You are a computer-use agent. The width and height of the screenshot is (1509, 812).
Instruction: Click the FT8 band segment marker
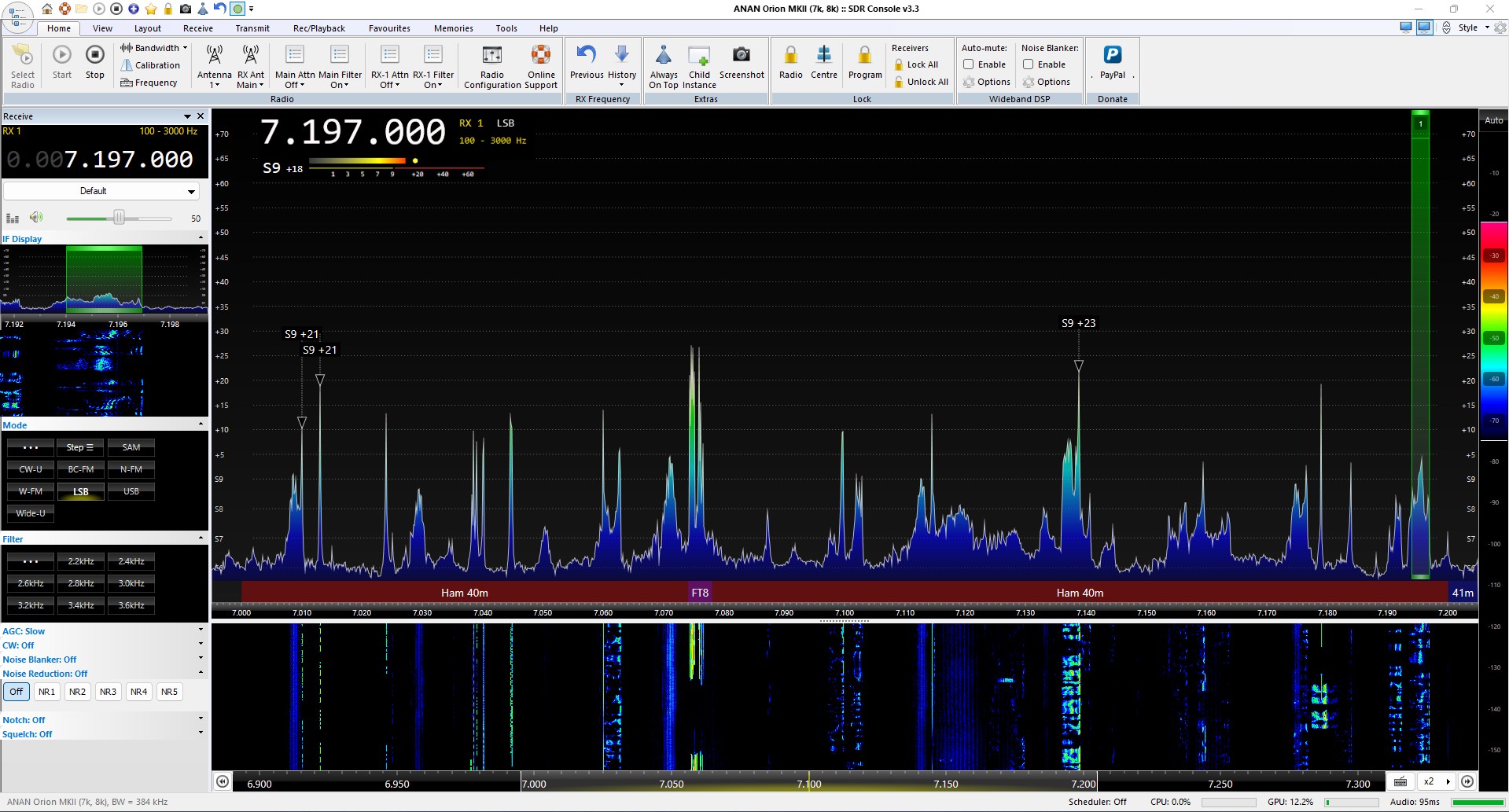coord(700,593)
